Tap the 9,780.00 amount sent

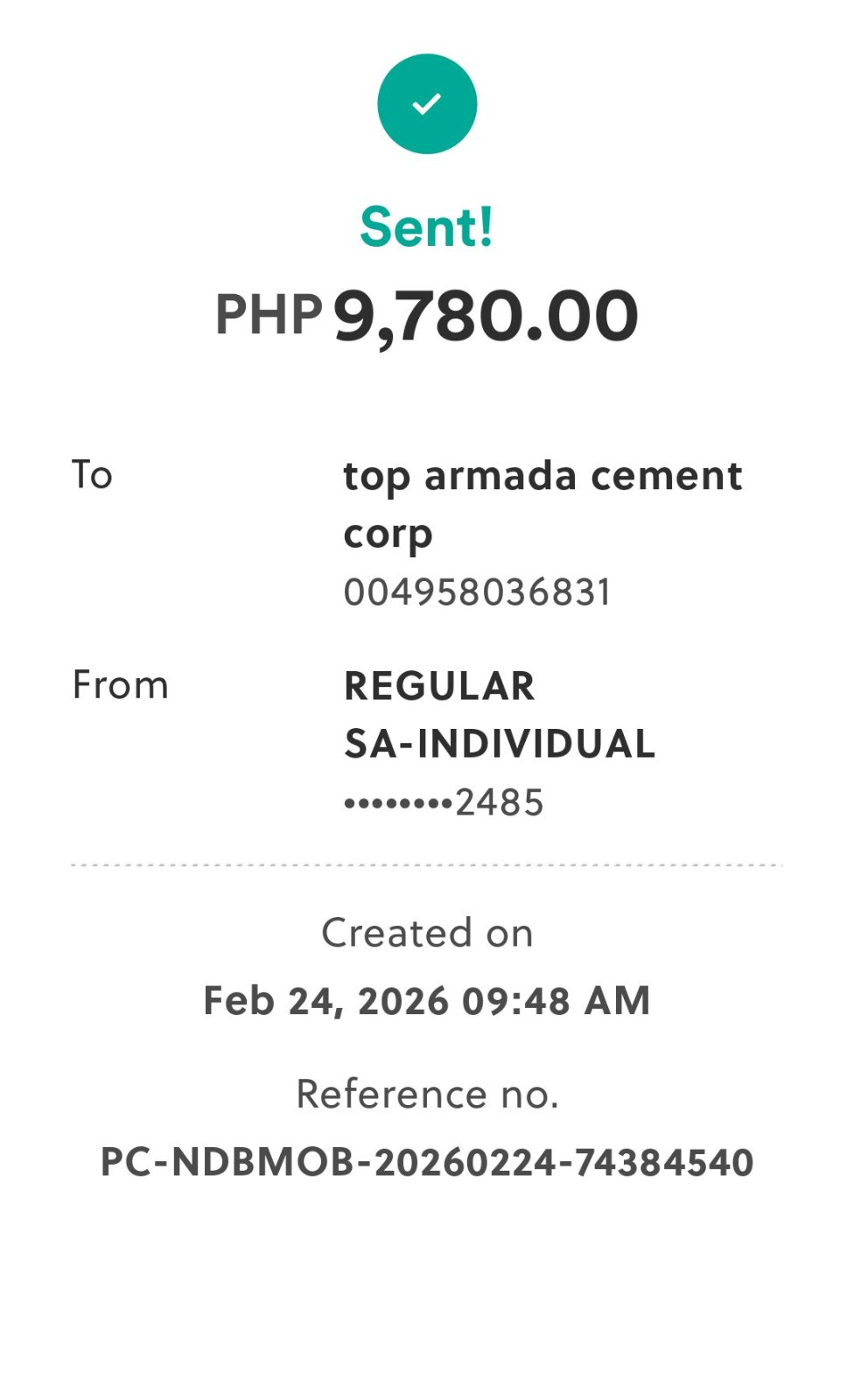tap(486, 316)
